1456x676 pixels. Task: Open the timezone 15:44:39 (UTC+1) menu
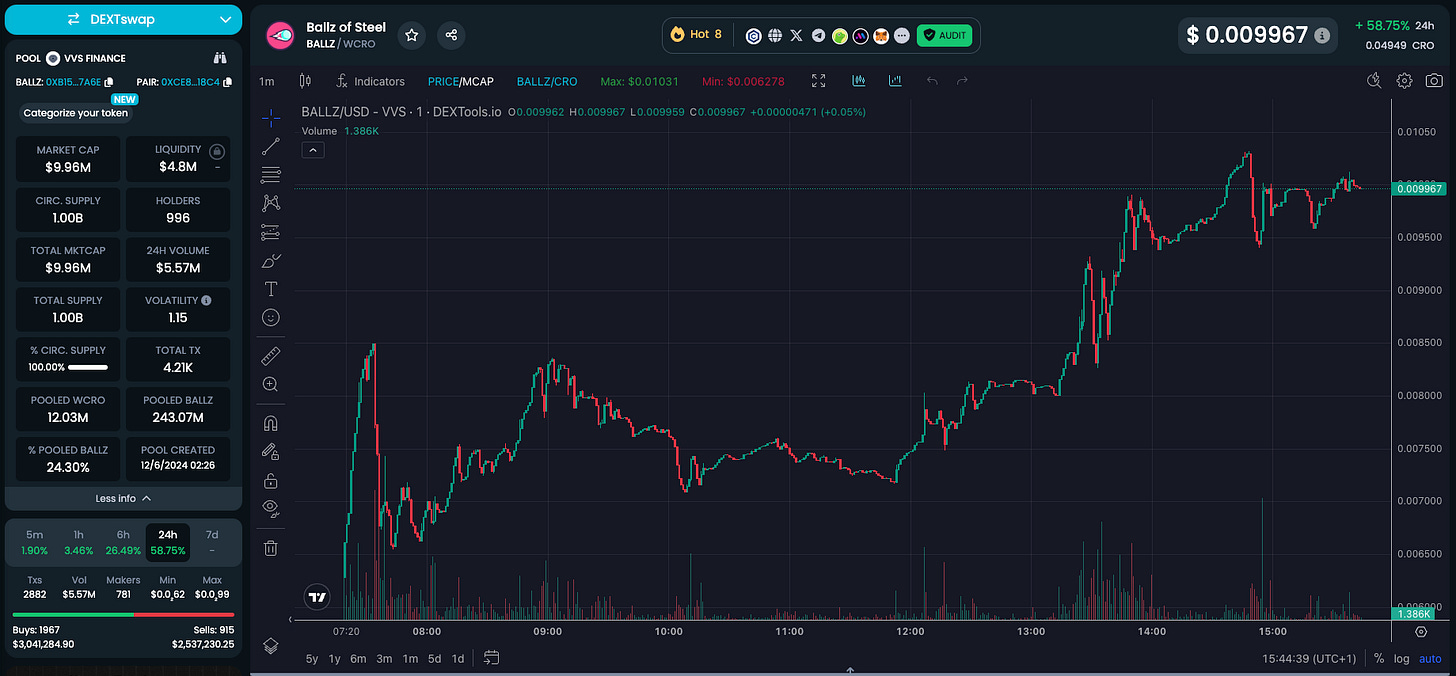coord(1309,658)
